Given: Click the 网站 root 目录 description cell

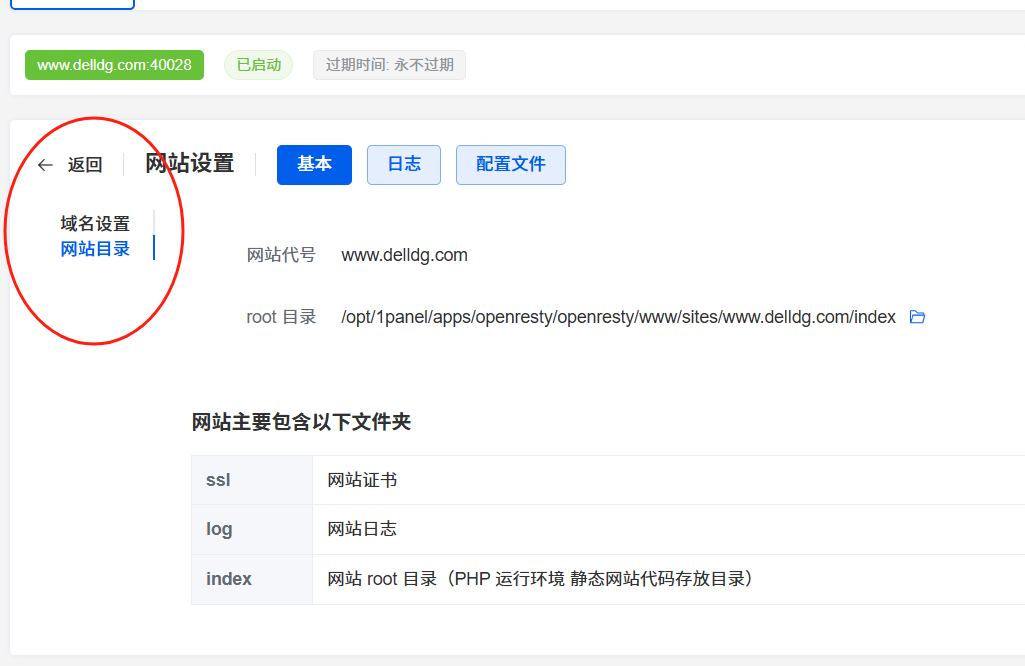Looking at the screenshot, I should click(669, 579).
